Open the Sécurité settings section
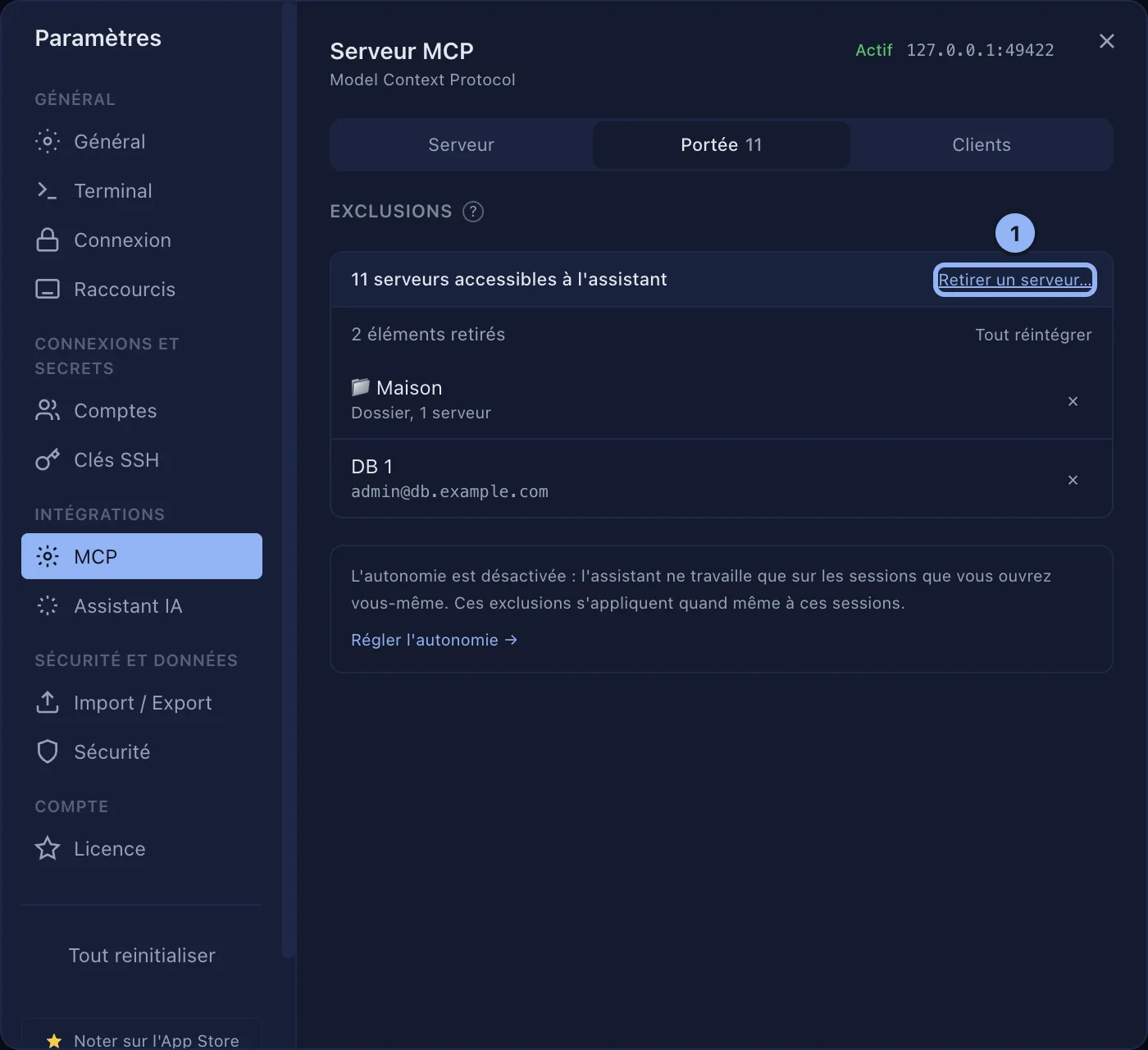 tap(142, 752)
